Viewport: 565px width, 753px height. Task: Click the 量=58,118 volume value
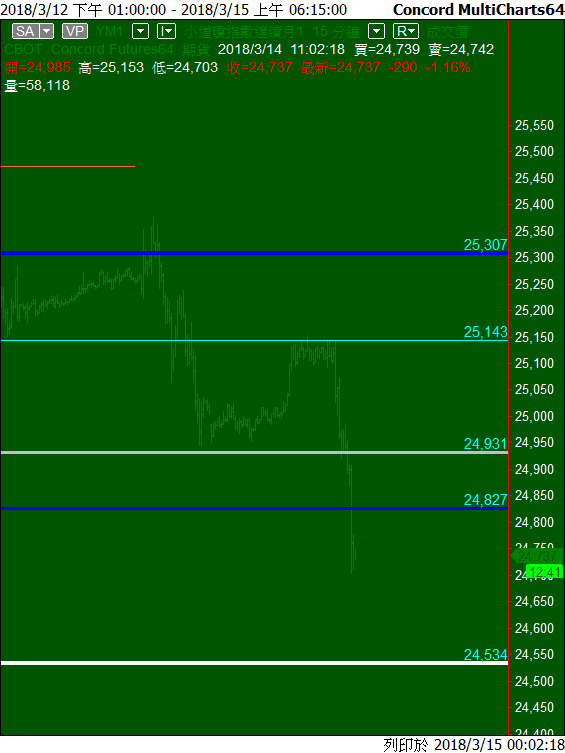pos(37,85)
